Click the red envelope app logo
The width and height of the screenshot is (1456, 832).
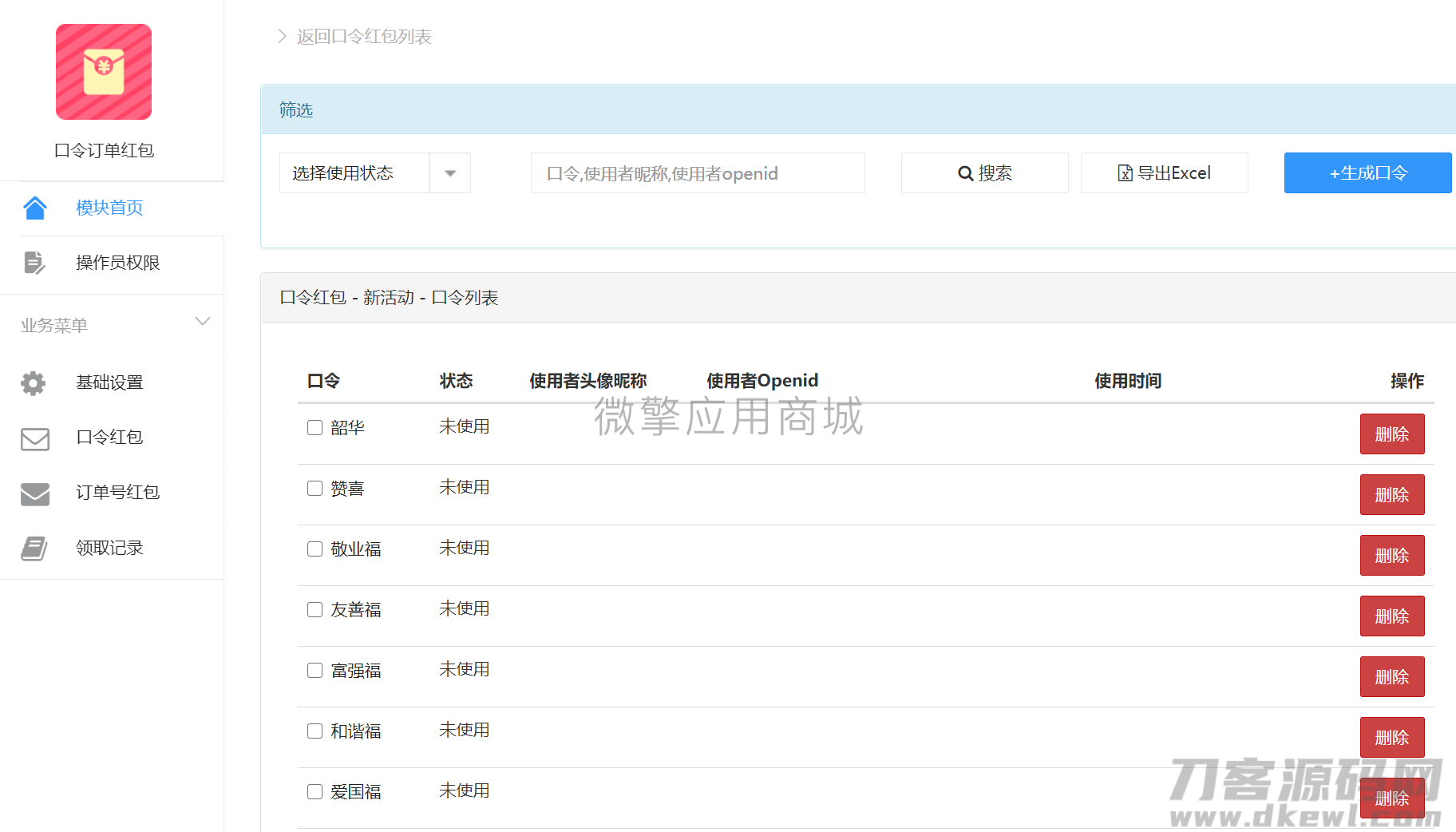coord(104,72)
